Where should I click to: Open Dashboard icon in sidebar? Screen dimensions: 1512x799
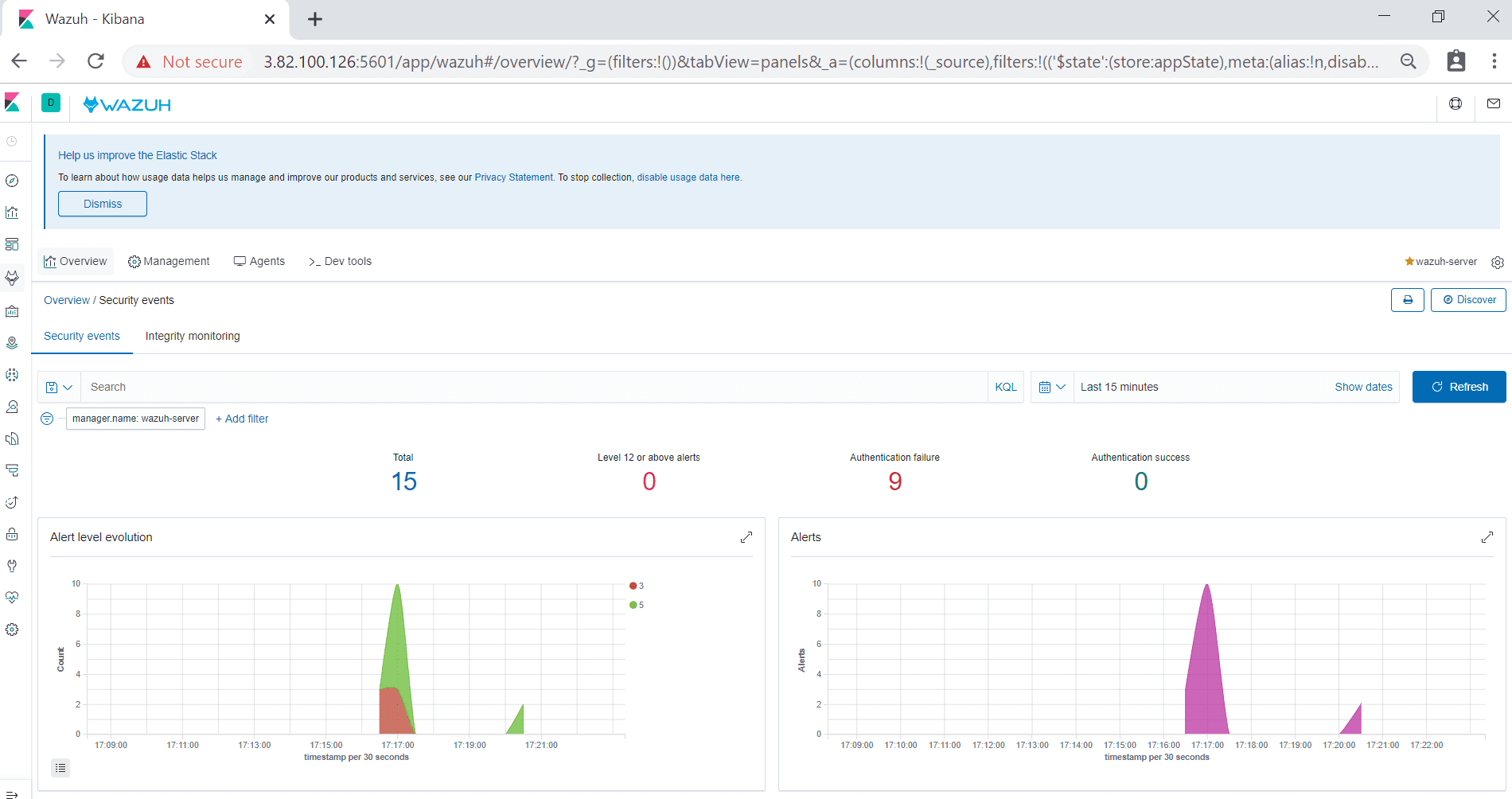12,244
